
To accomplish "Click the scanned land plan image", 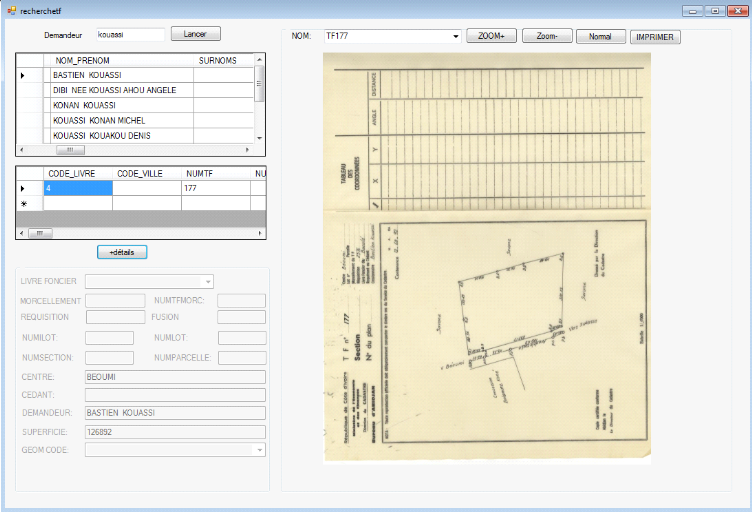I will pyautogui.click(x=486, y=255).
